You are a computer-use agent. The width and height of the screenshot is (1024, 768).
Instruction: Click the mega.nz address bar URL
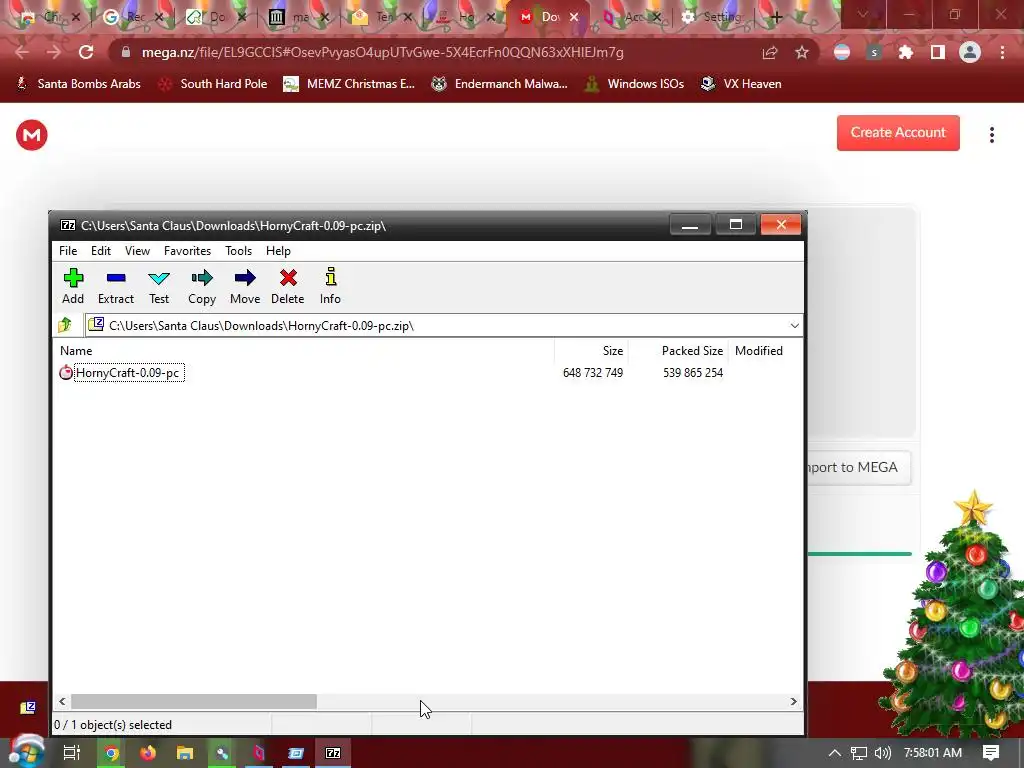click(383, 52)
